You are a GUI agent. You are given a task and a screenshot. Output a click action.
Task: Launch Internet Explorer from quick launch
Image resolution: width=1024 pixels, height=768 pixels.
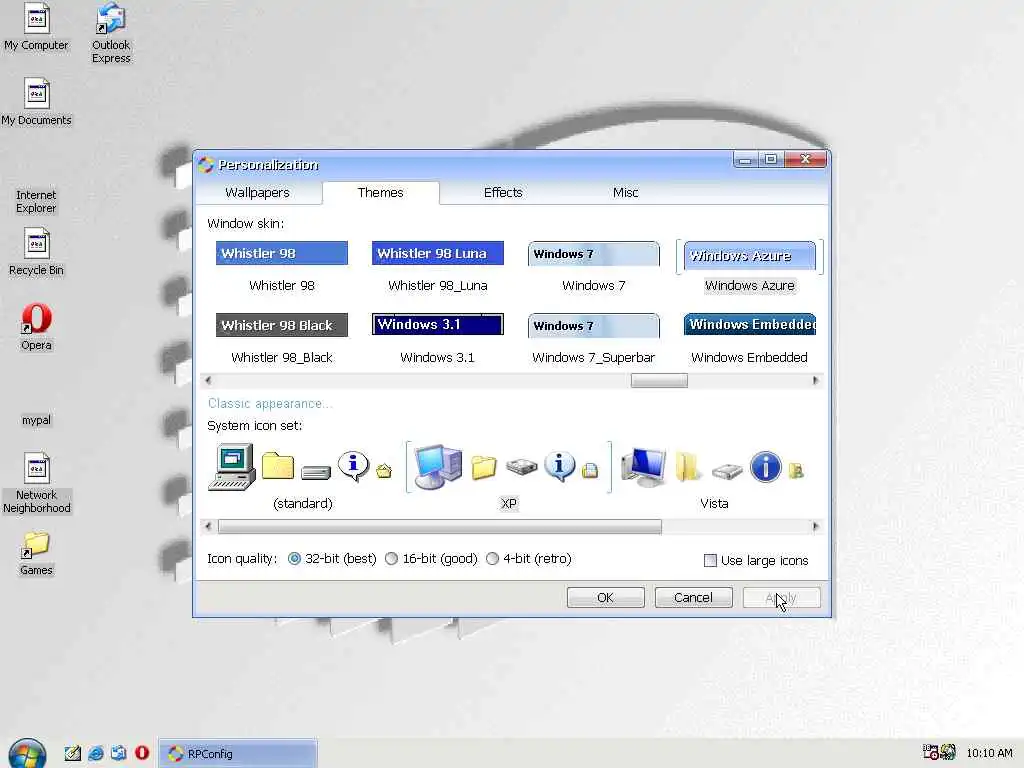tap(95, 753)
